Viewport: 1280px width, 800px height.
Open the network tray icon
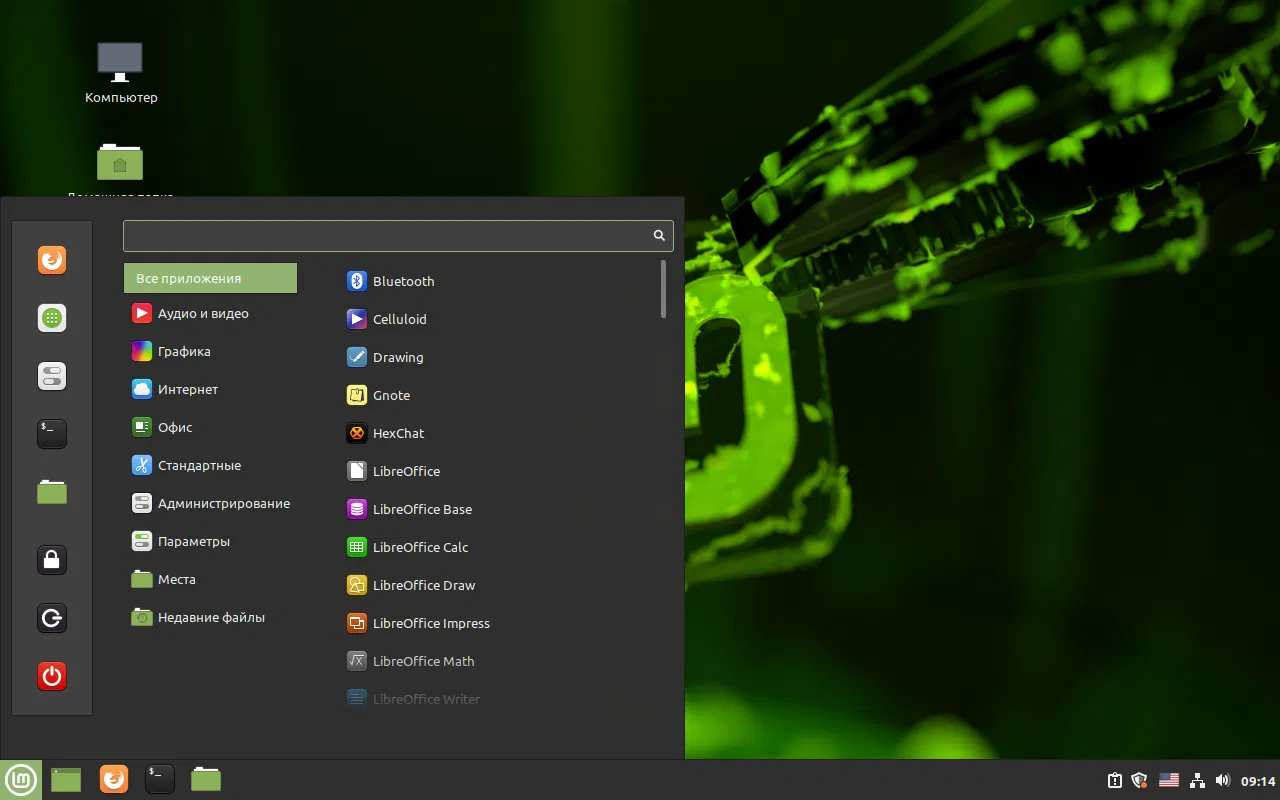click(x=1196, y=780)
